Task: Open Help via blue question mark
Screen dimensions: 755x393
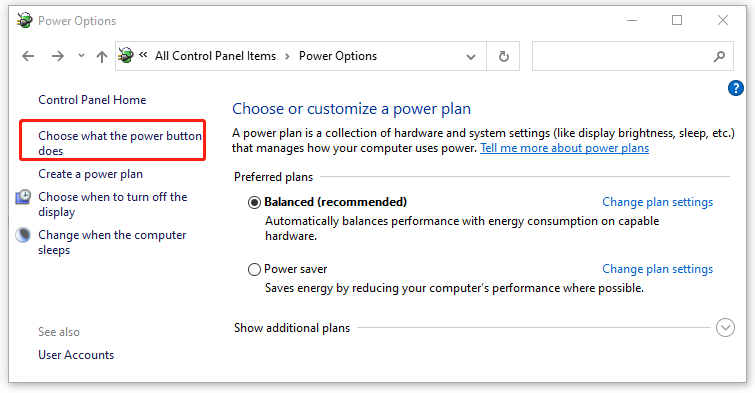Action: coord(735,88)
